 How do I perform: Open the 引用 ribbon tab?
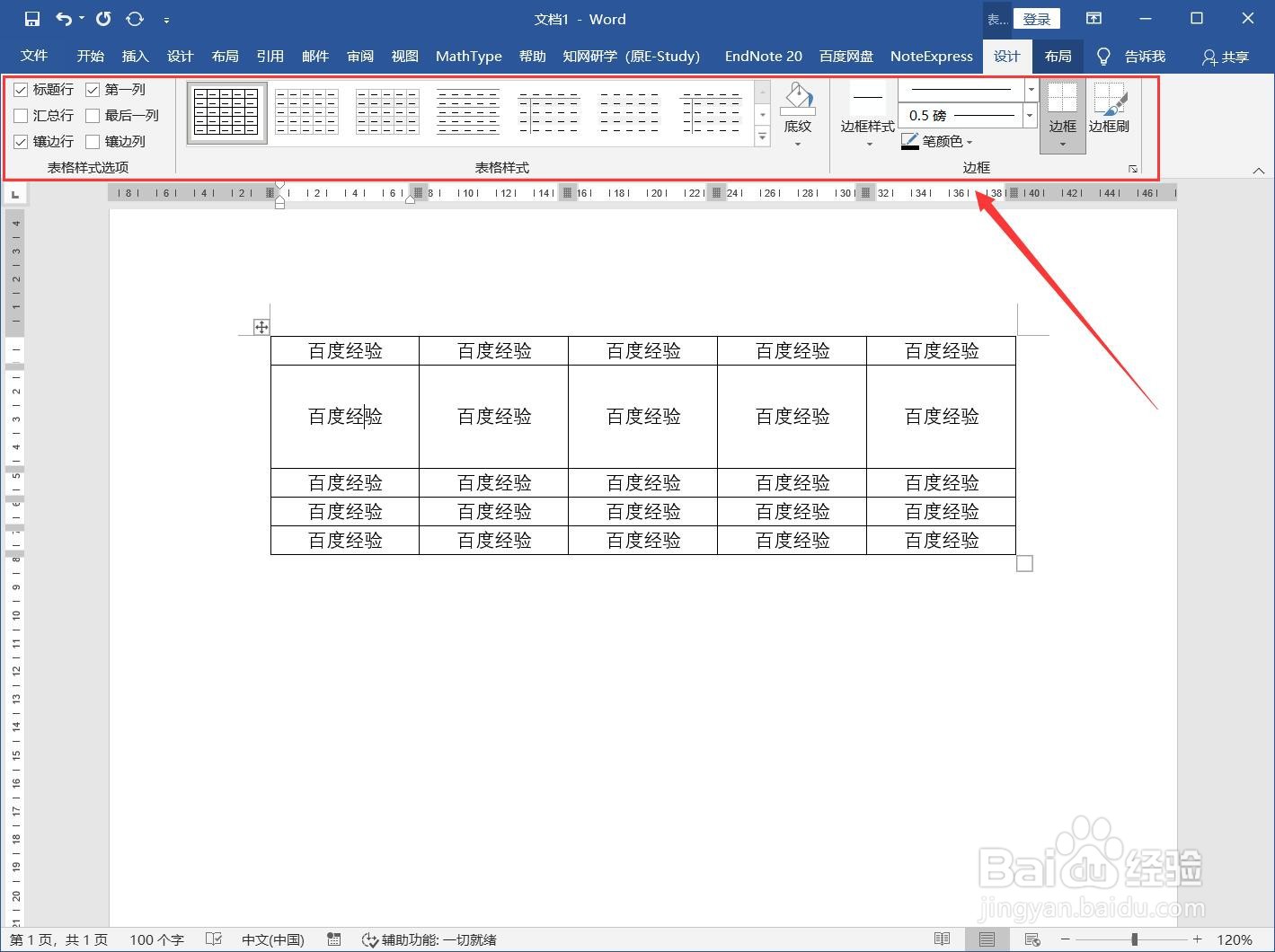tap(270, 56)
